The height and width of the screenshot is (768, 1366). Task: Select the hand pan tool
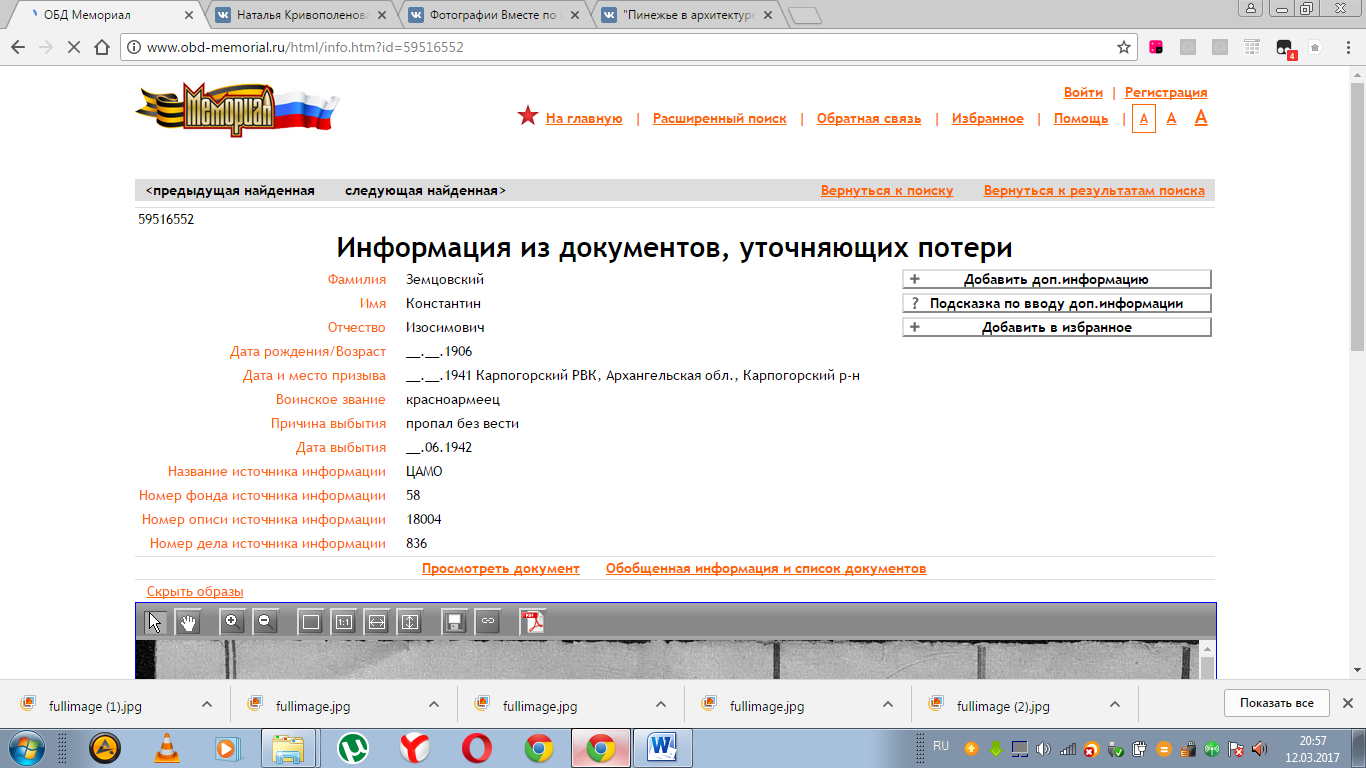point(189,622)
